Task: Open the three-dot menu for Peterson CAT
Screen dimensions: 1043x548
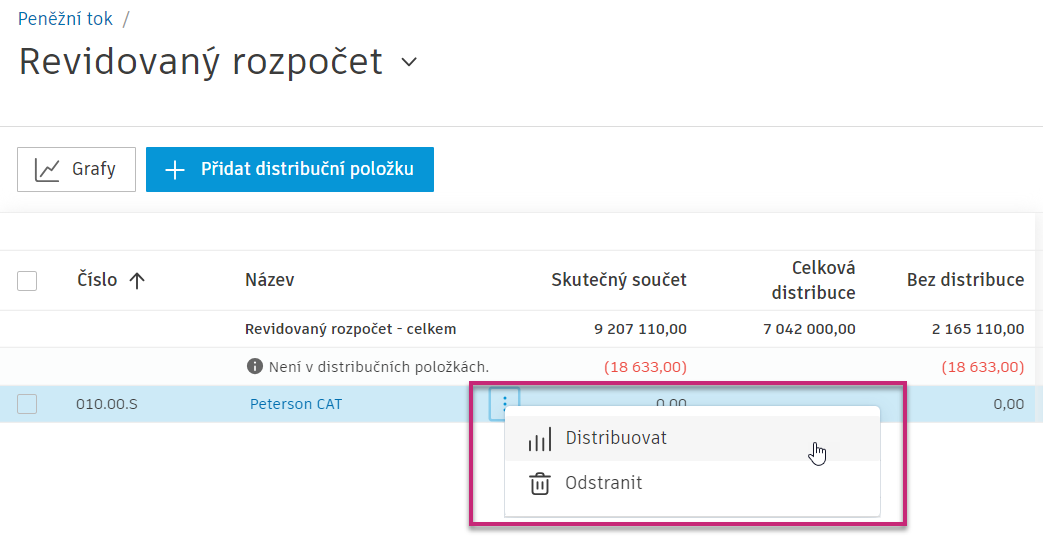Action: (504, 404)
